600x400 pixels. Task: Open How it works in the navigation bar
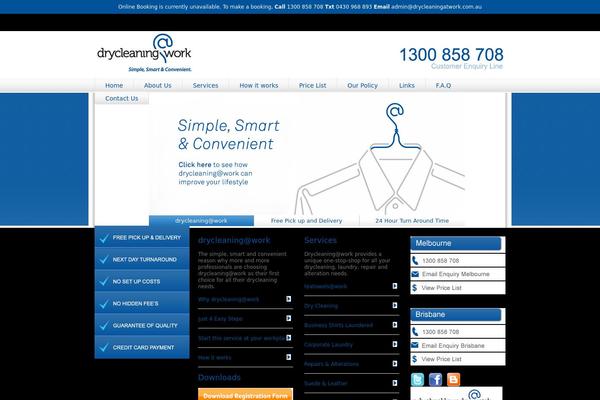tap(259, 85)
